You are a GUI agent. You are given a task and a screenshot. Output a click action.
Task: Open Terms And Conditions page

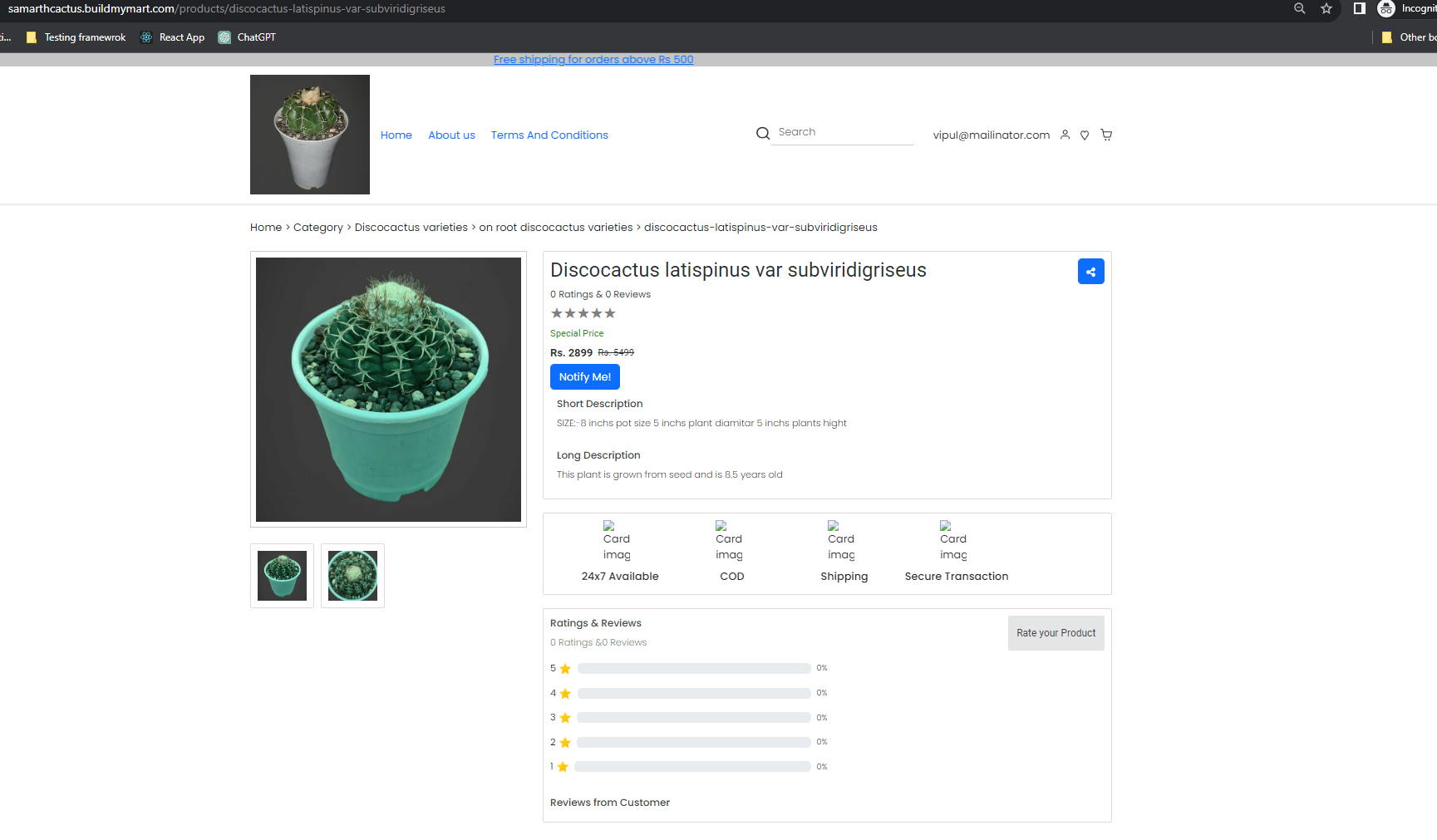tap(549, 135)
